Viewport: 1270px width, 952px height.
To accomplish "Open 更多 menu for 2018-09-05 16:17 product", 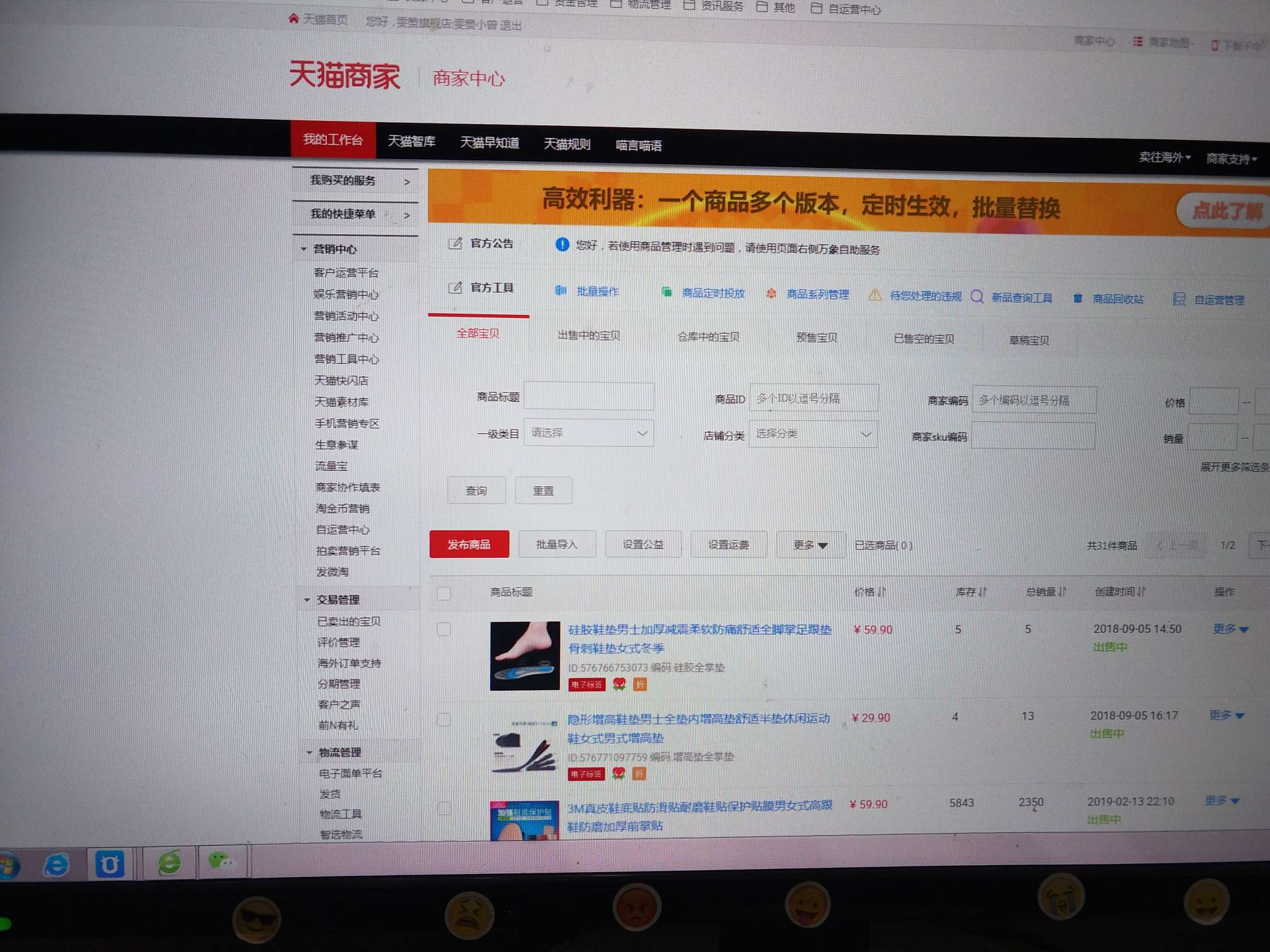I will click(x=1227, y=715).
